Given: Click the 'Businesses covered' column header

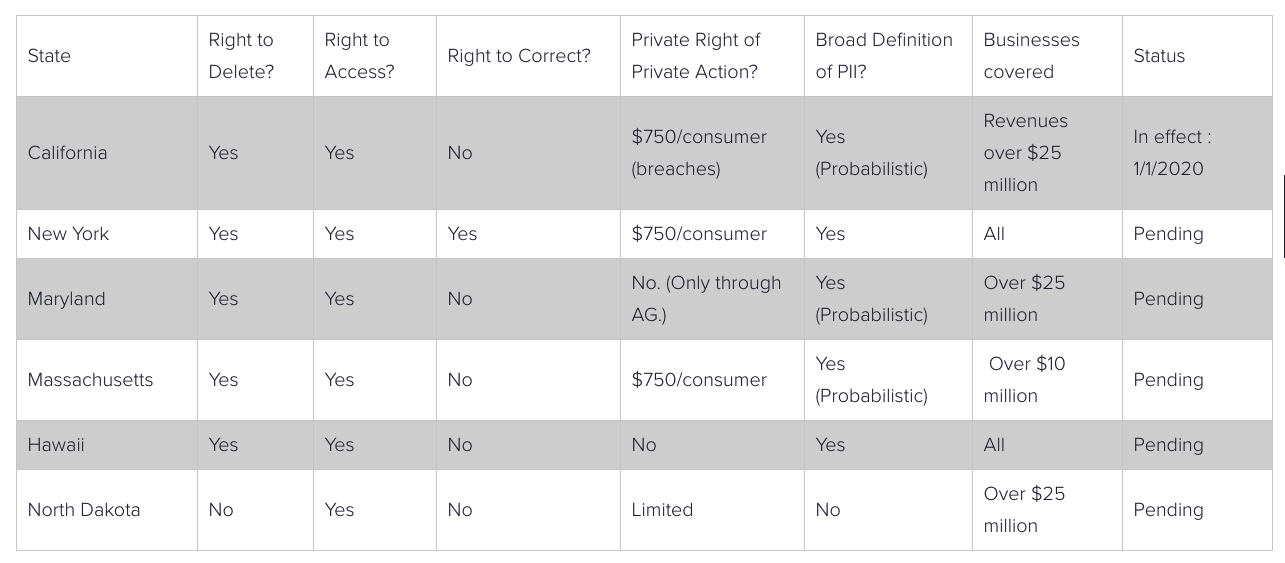Looking at the screenshot, I should tap(1047, 56).
